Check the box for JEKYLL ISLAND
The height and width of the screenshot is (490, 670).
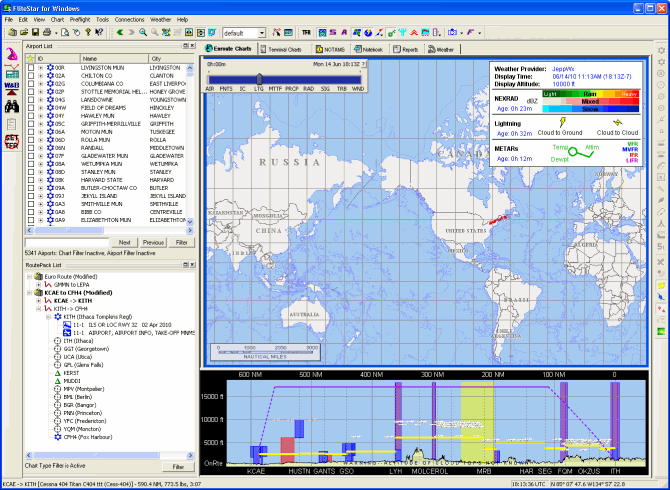tap(31, 196)
